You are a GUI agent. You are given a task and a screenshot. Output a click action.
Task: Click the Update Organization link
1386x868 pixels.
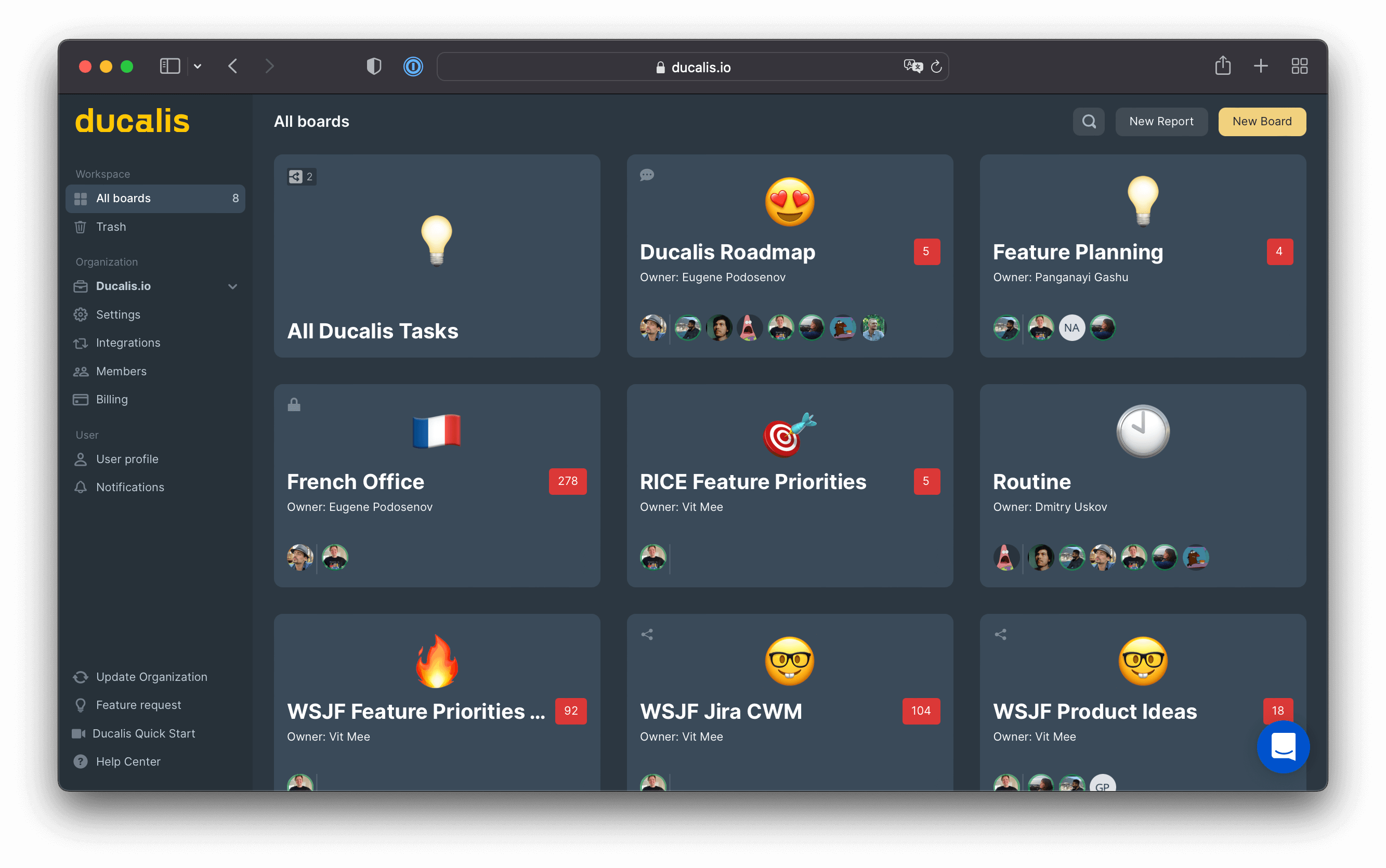[151, 677]
